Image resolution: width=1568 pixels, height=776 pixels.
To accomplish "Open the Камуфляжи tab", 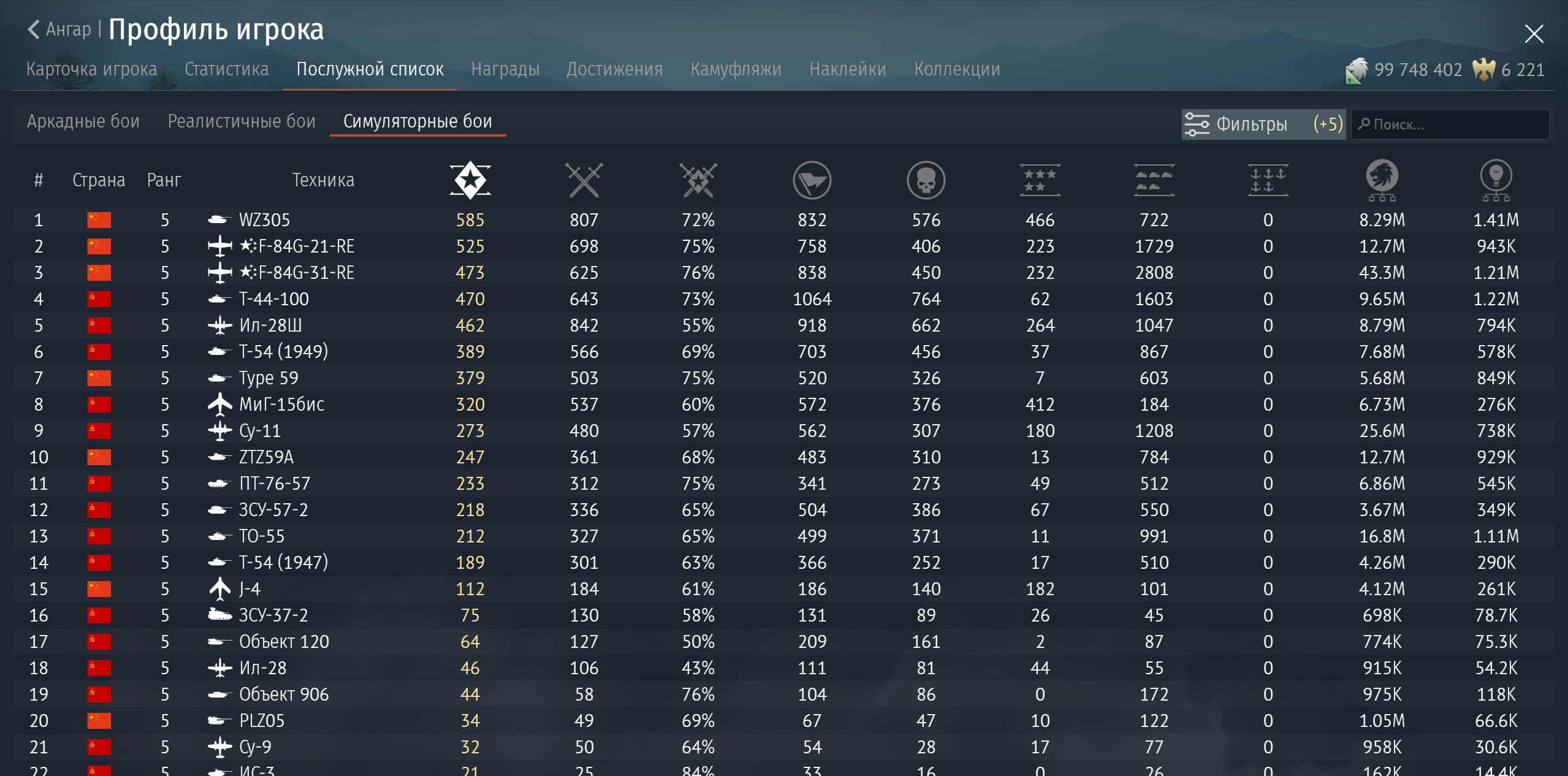I will click(736, 69).
